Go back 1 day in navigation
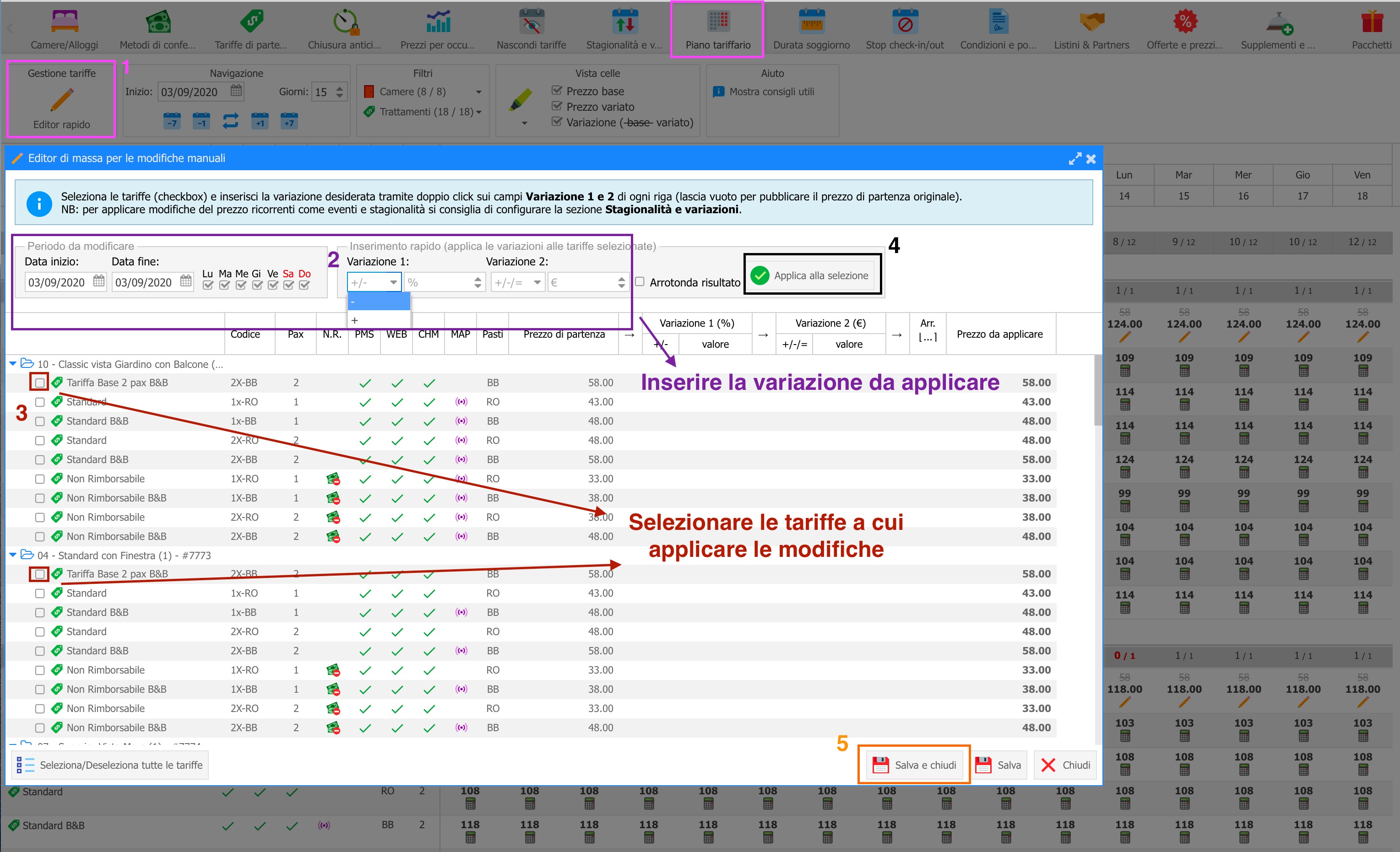Viewport: 1400px width, 852px height. click(x=201, y=121)
